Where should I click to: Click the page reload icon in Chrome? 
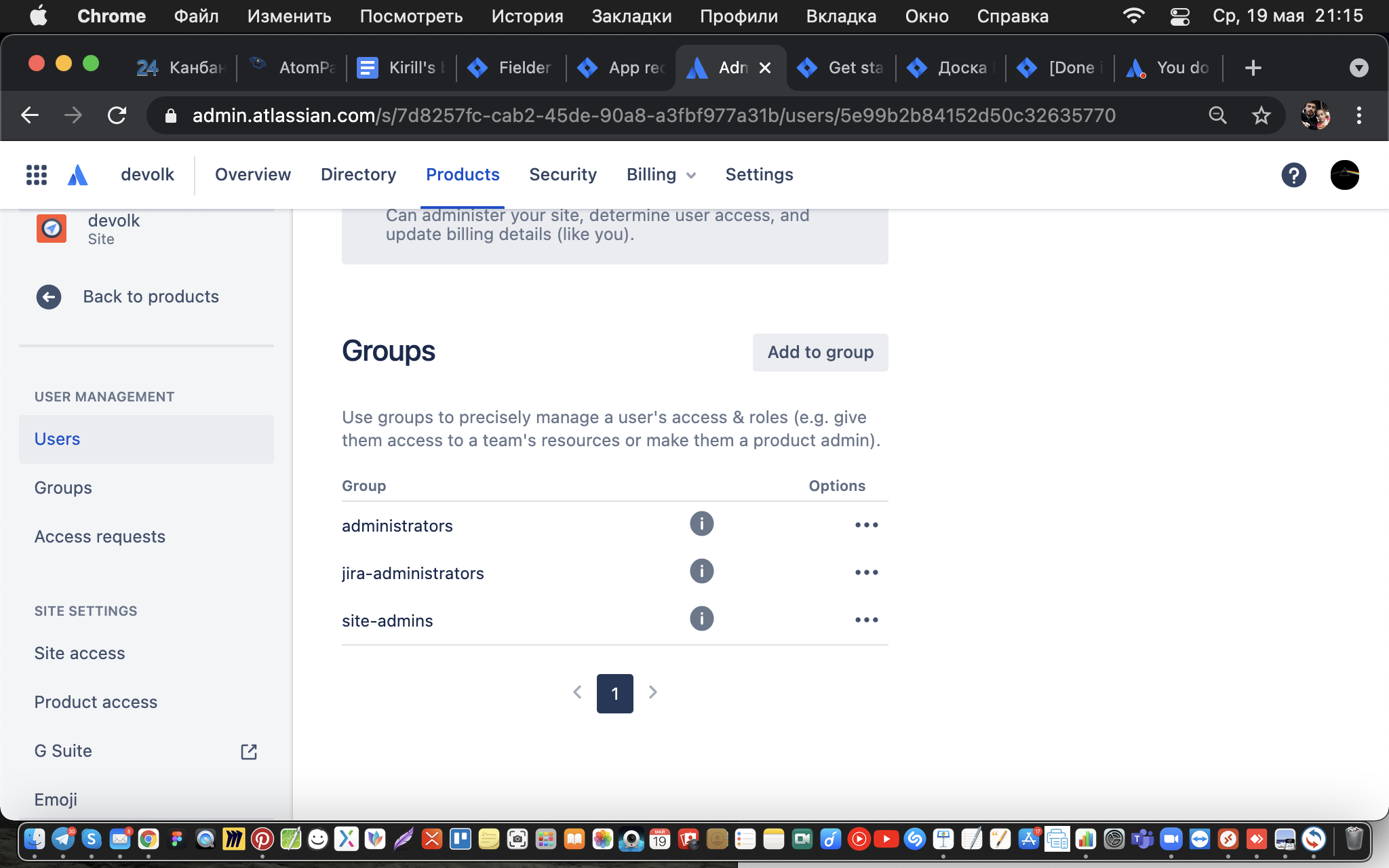click(x=118, y=115)
